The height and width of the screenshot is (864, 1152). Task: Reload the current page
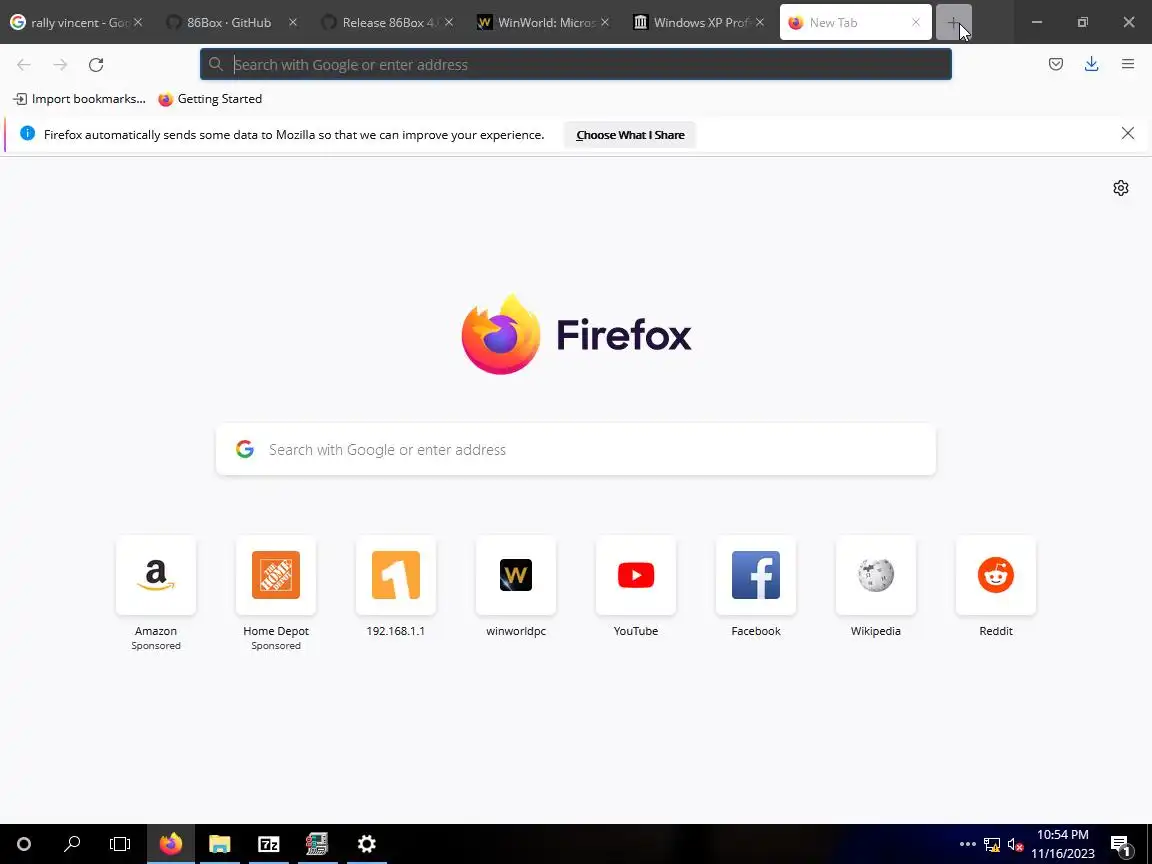coord(96,65)
